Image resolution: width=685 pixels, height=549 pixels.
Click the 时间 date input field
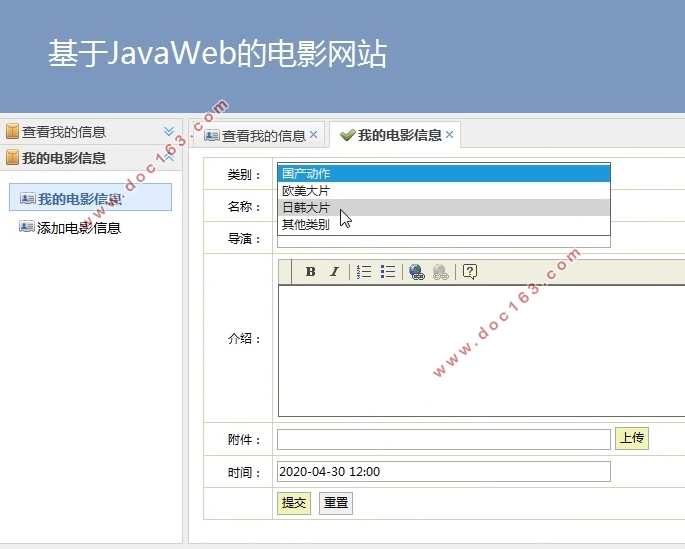coord(444,472)
